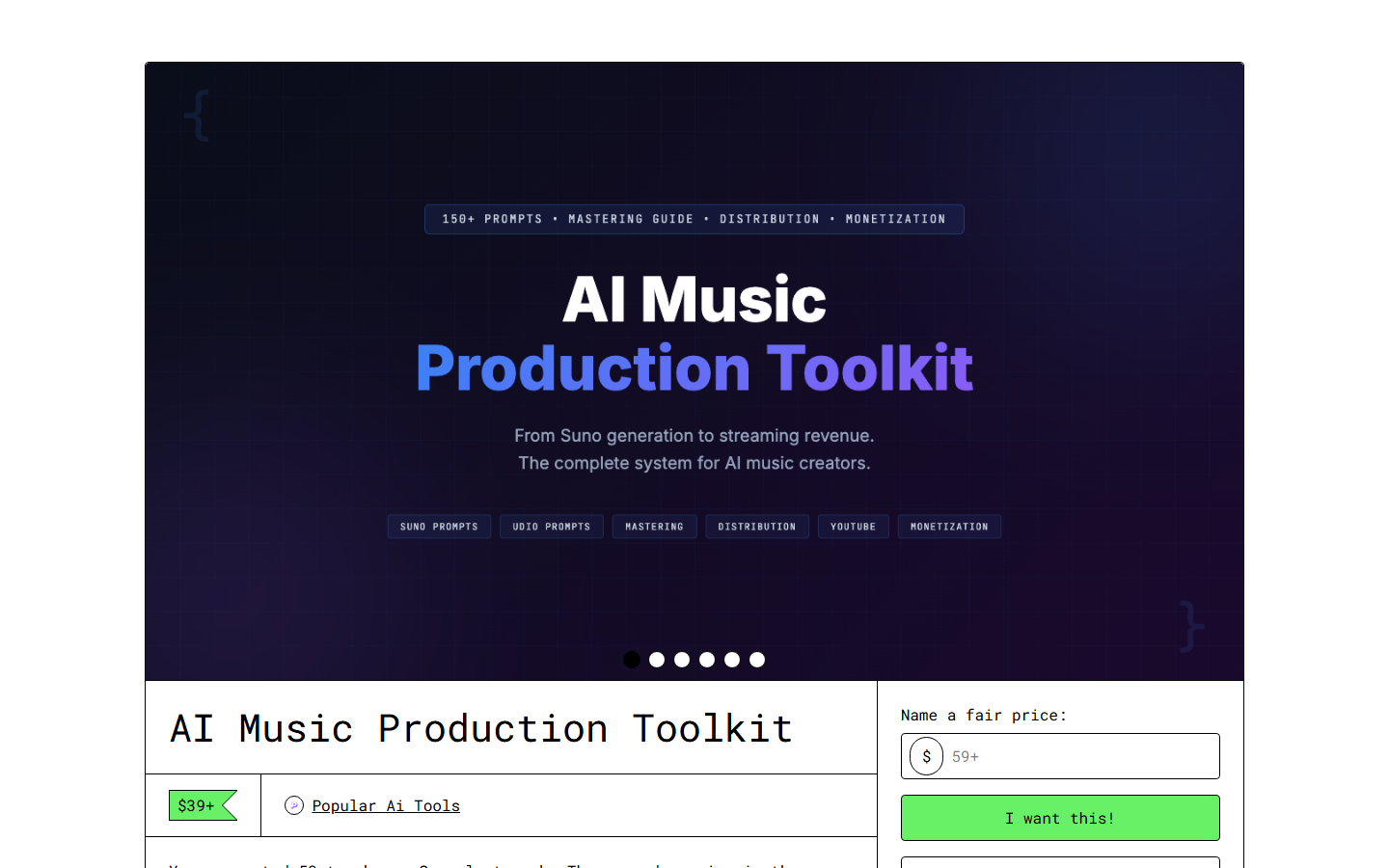Jump to the fourth carousel slide dot
The height and width of the screenshot is (868, 1389).
(x=707, y=660)
